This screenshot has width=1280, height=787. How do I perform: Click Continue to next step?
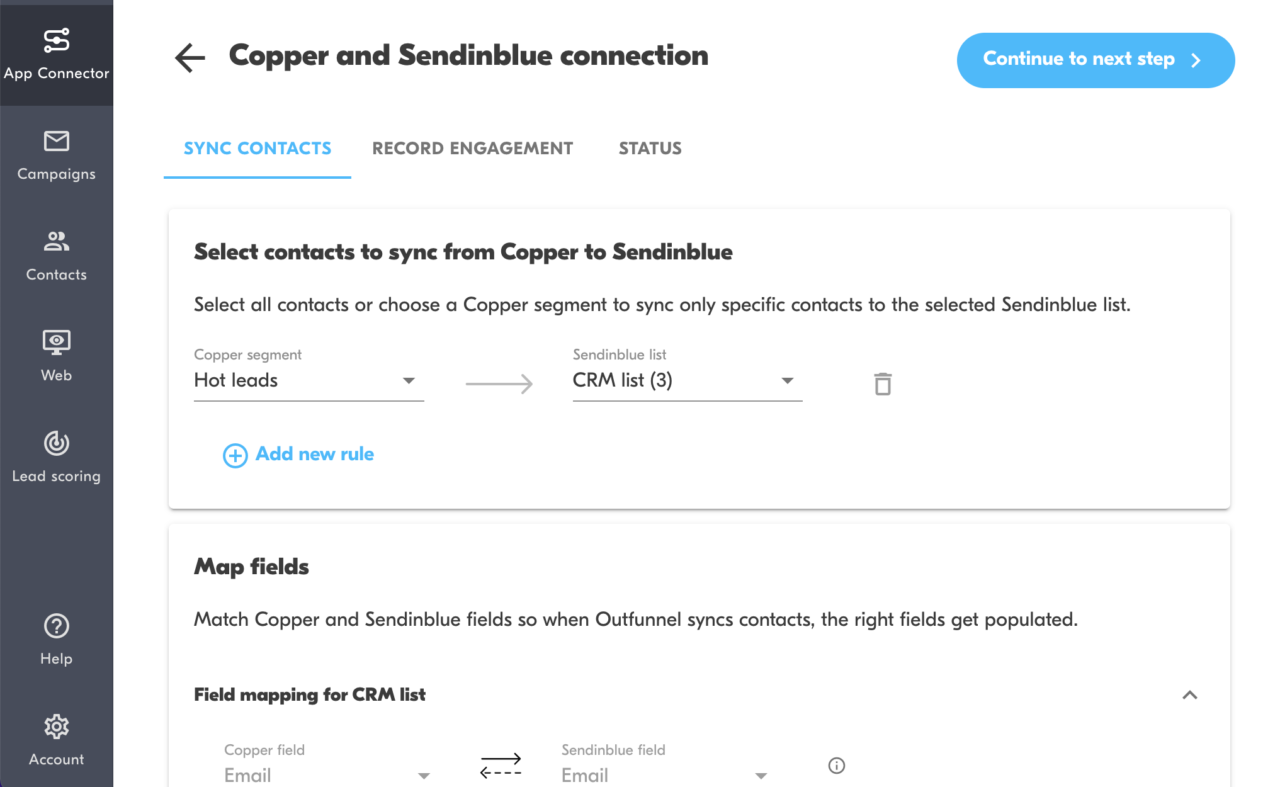click(x=1095, y=60)
